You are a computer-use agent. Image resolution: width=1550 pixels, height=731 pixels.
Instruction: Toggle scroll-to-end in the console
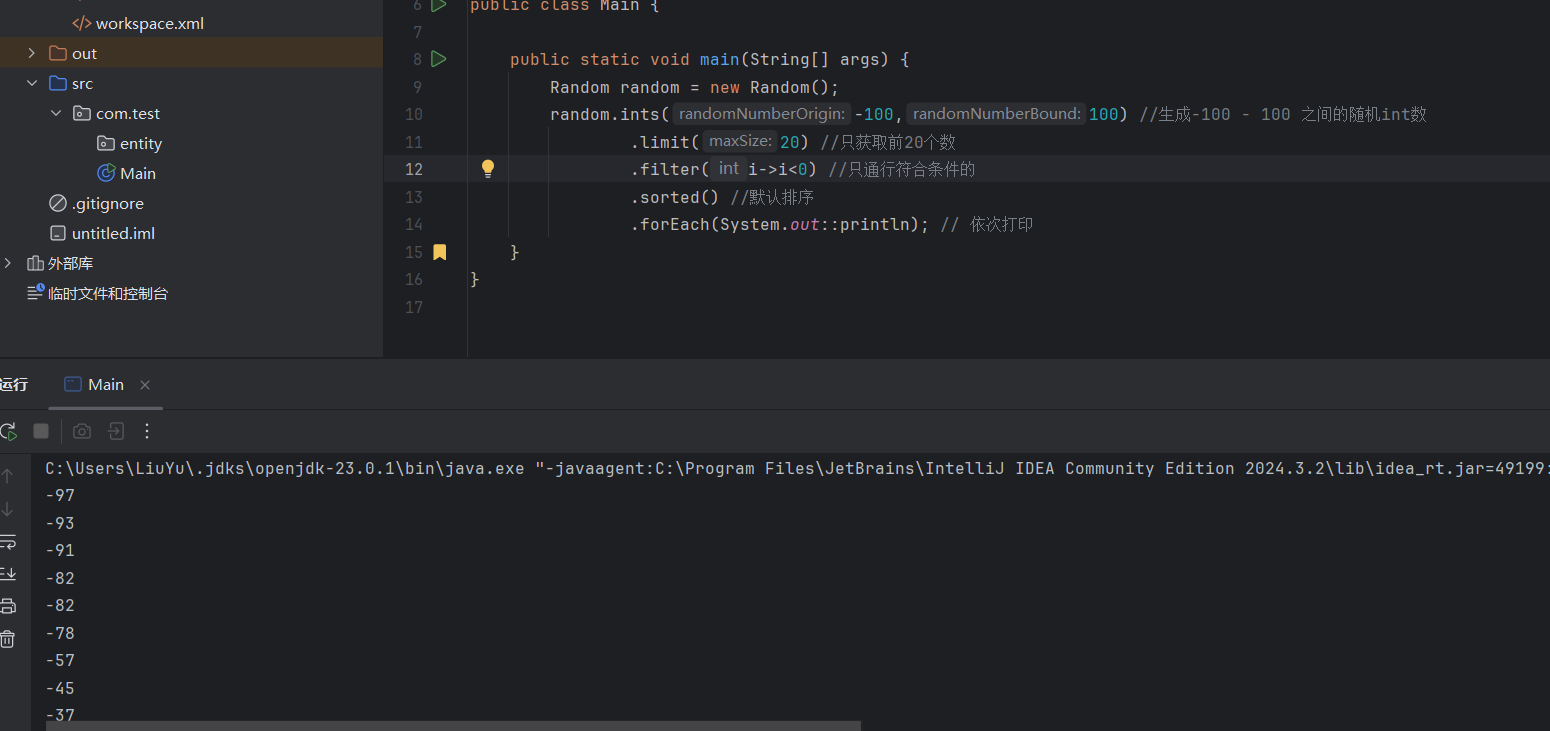coord(9,573)
